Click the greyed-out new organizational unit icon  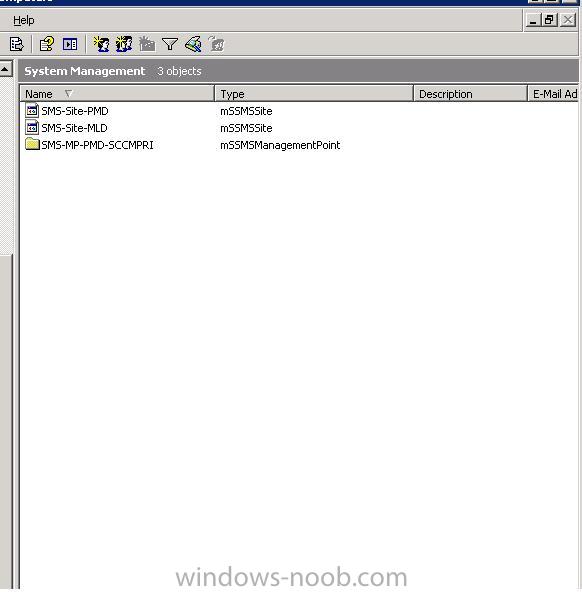click(147, 44)
